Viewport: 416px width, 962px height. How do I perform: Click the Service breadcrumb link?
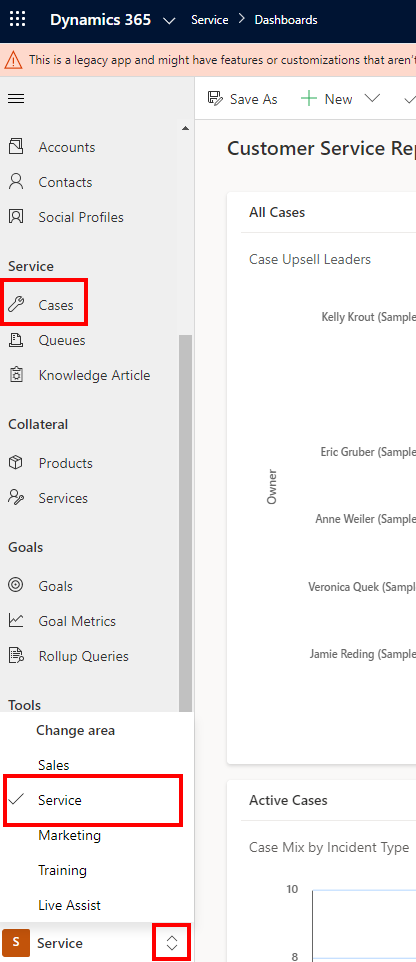(209, 20)
